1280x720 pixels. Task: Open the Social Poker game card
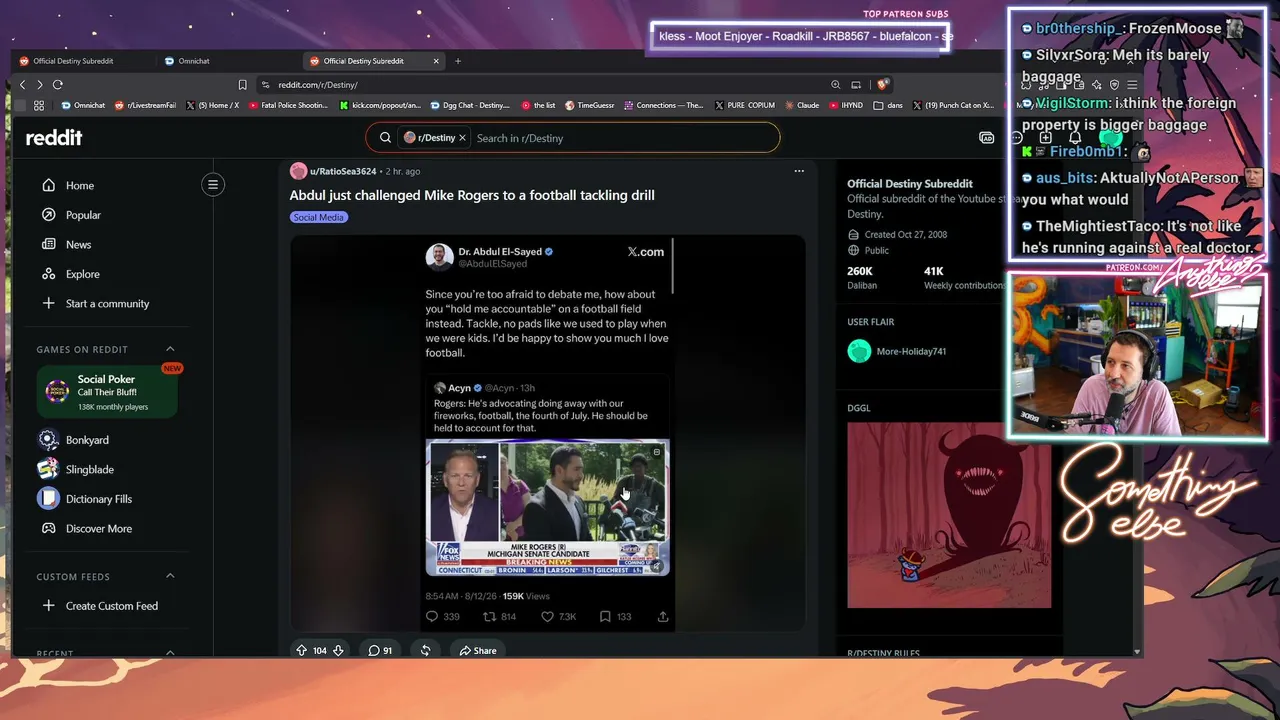pyautogui.click(x=107, y=392)
